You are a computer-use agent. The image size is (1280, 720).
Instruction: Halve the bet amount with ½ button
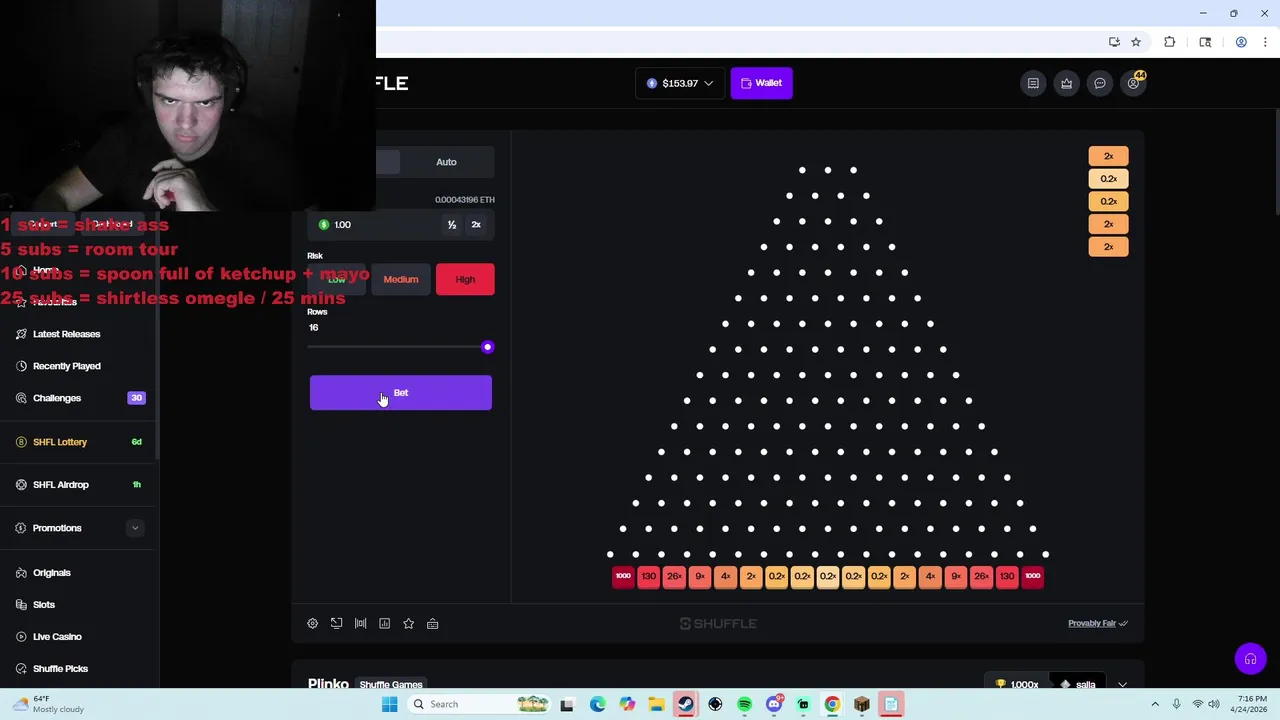tap(452, 225)
